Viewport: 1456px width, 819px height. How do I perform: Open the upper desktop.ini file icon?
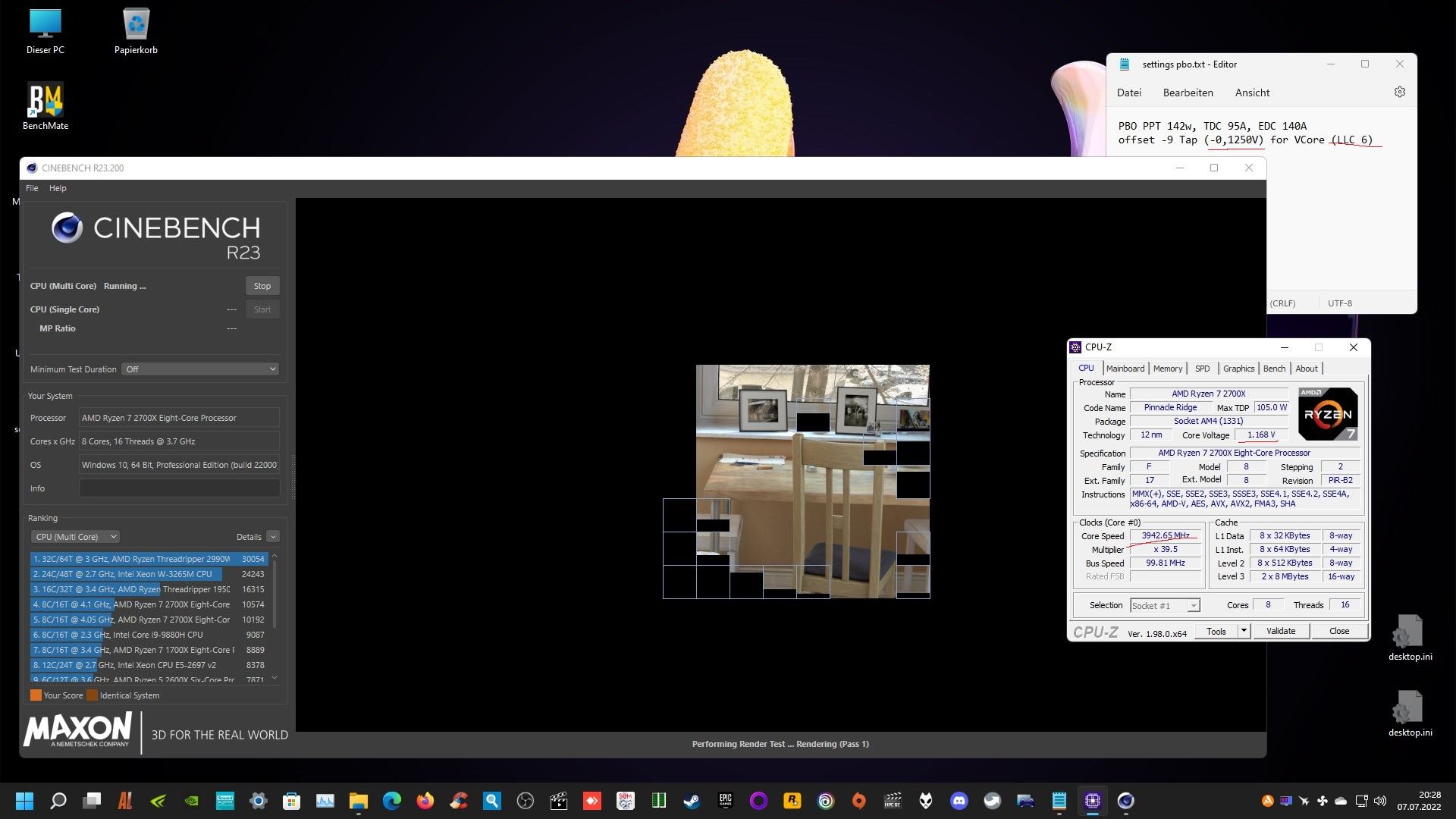click(1410, 638)
